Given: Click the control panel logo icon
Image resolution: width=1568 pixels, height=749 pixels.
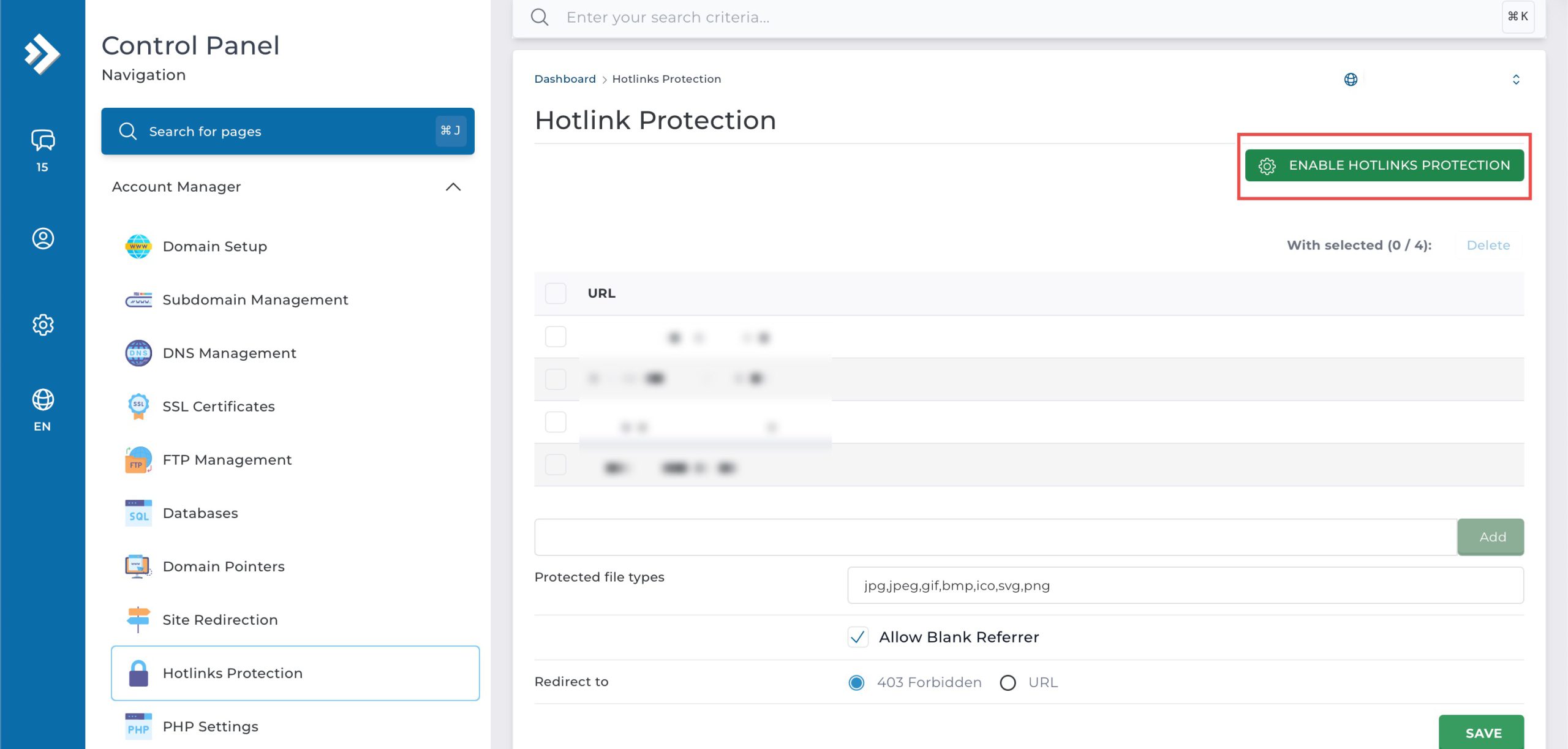Looking at the screenshot, I should pyautogui.click(x=42, y=54).
